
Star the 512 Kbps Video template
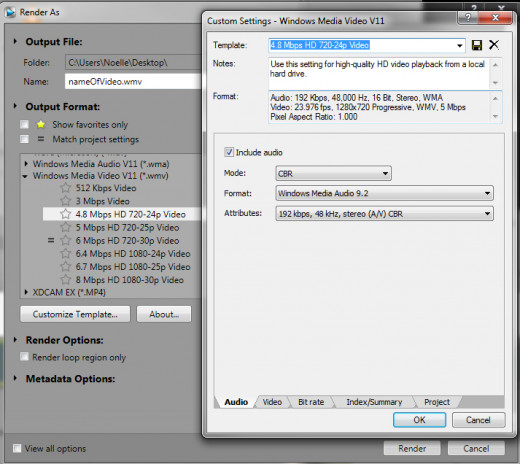point(66,188)
